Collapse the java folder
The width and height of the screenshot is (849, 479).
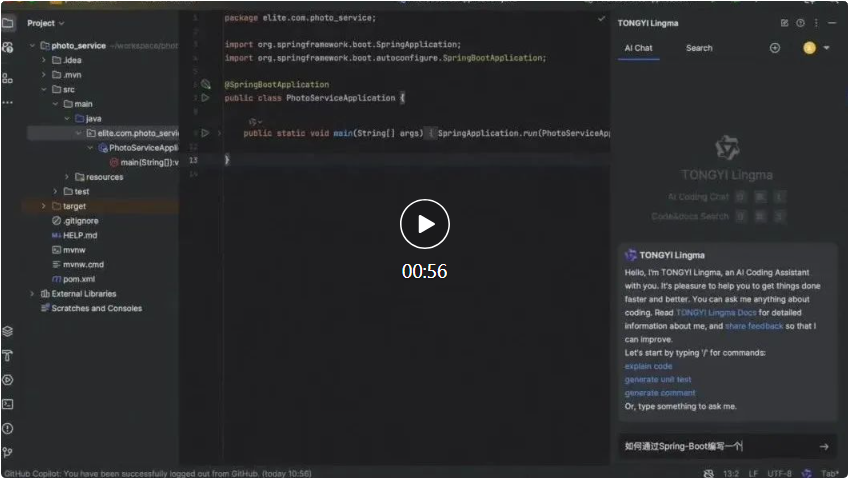[67, 119]
